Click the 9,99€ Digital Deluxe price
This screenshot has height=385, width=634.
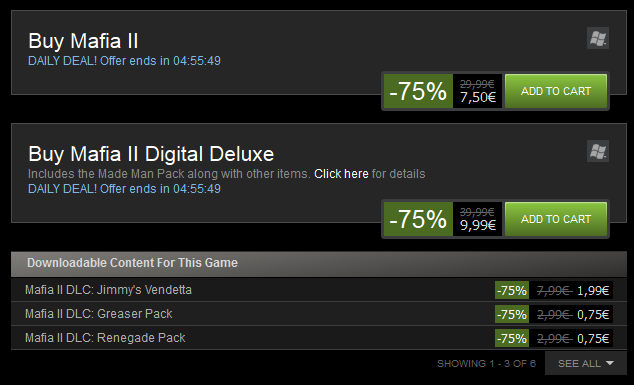(x=478, y=225)
